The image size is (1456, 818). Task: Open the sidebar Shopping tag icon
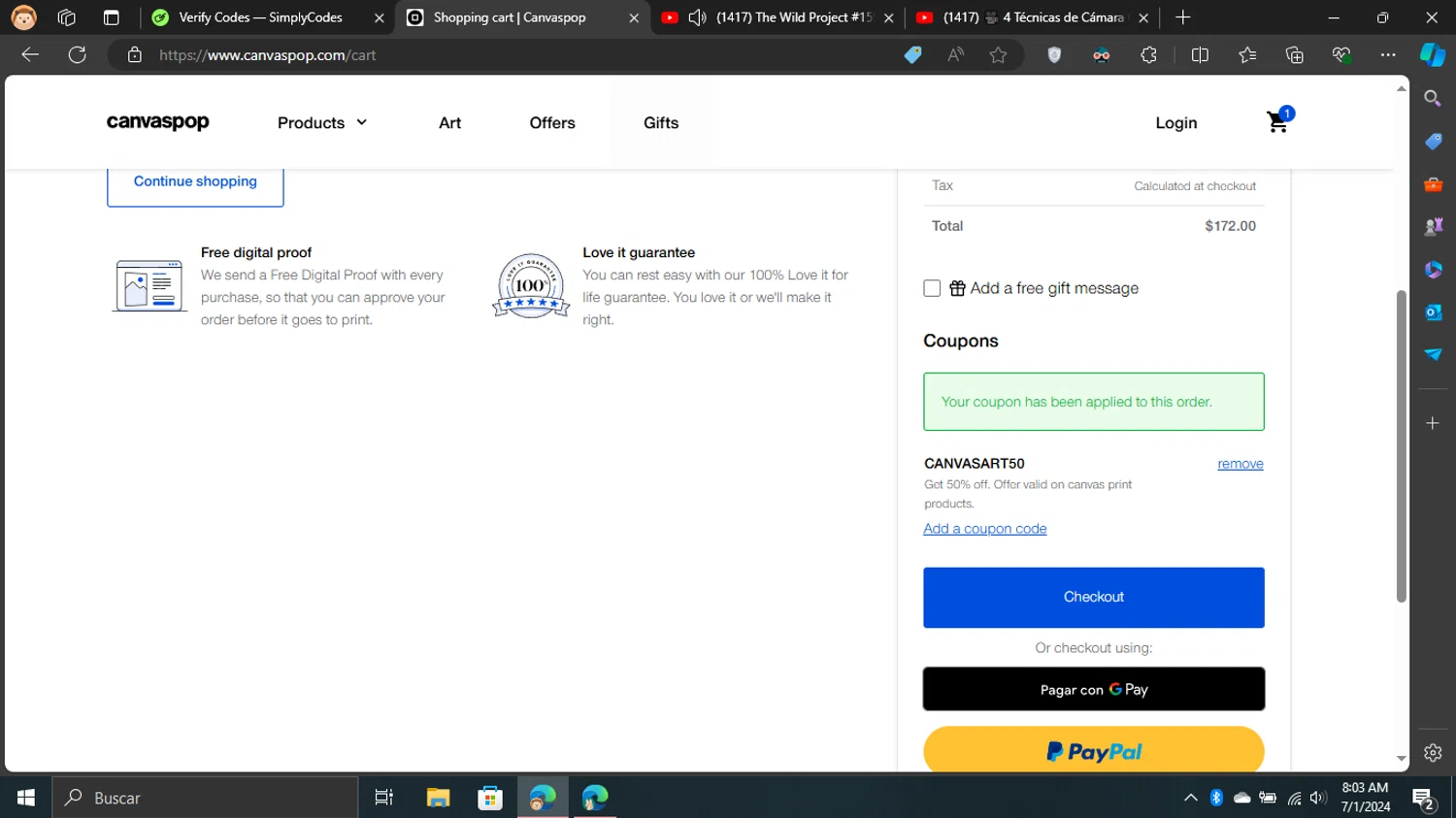(1433, 141)
